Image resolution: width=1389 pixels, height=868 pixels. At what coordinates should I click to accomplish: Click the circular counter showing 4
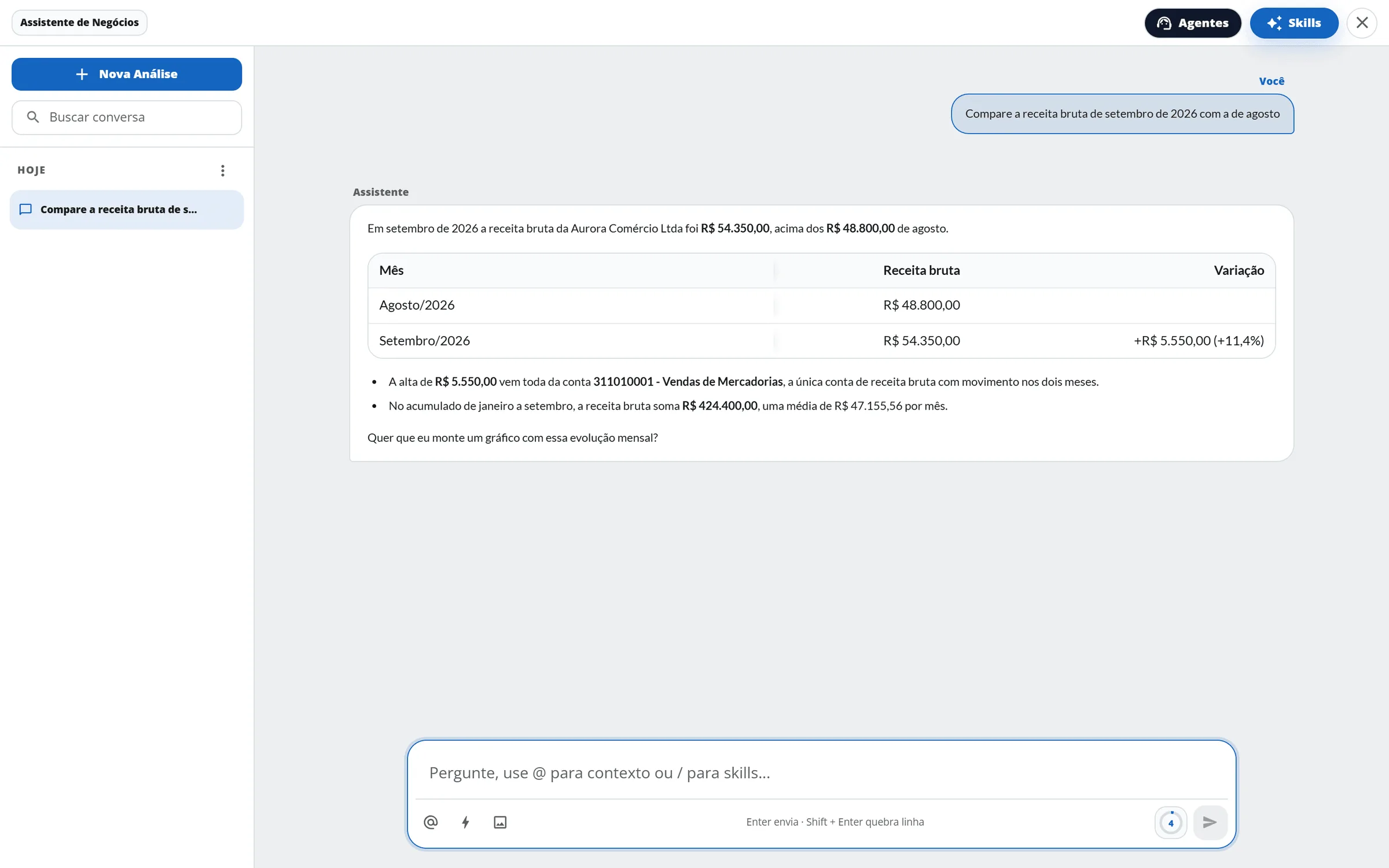1171,822
